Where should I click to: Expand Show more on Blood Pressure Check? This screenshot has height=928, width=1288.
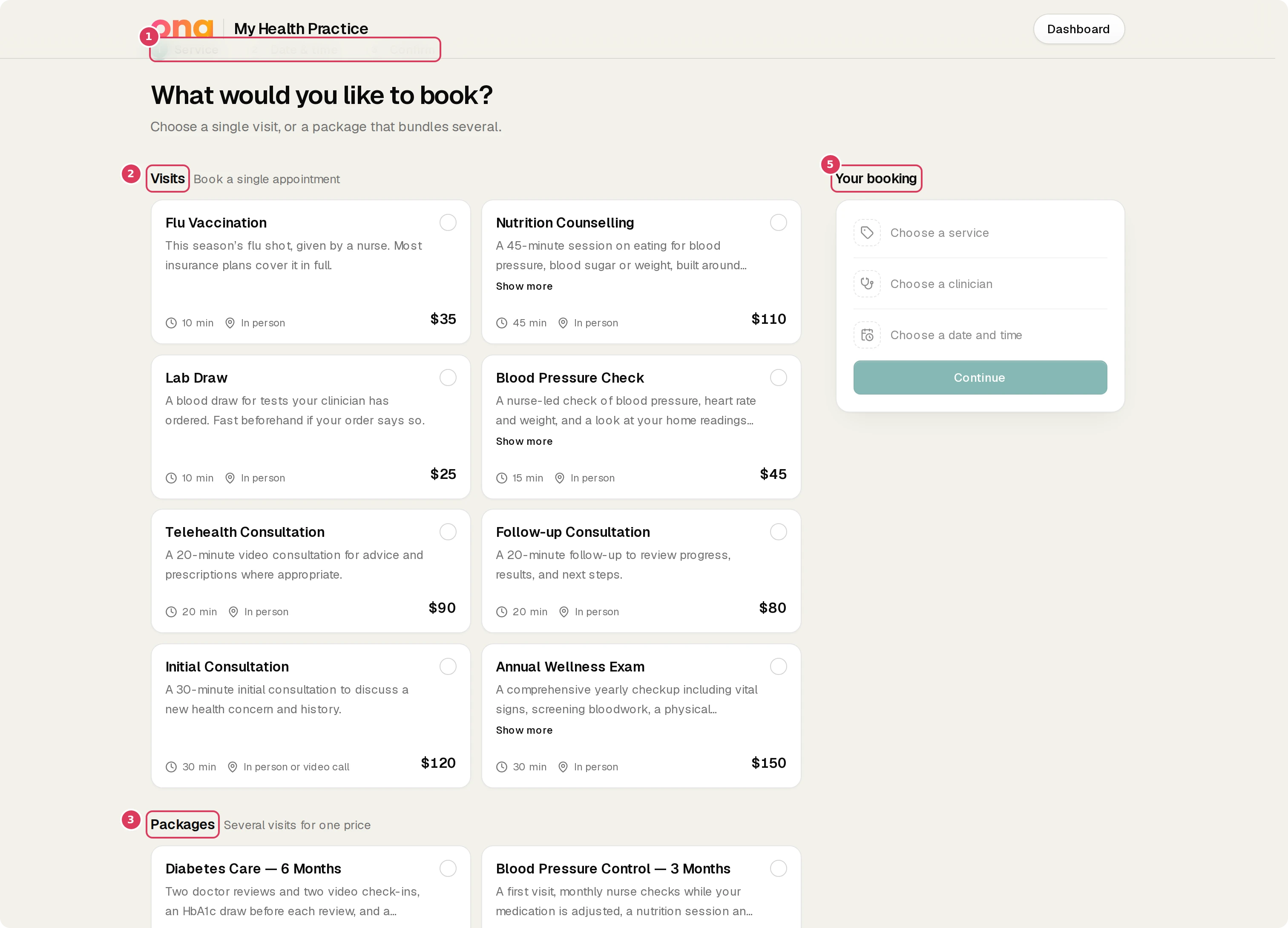pos(523,441)
